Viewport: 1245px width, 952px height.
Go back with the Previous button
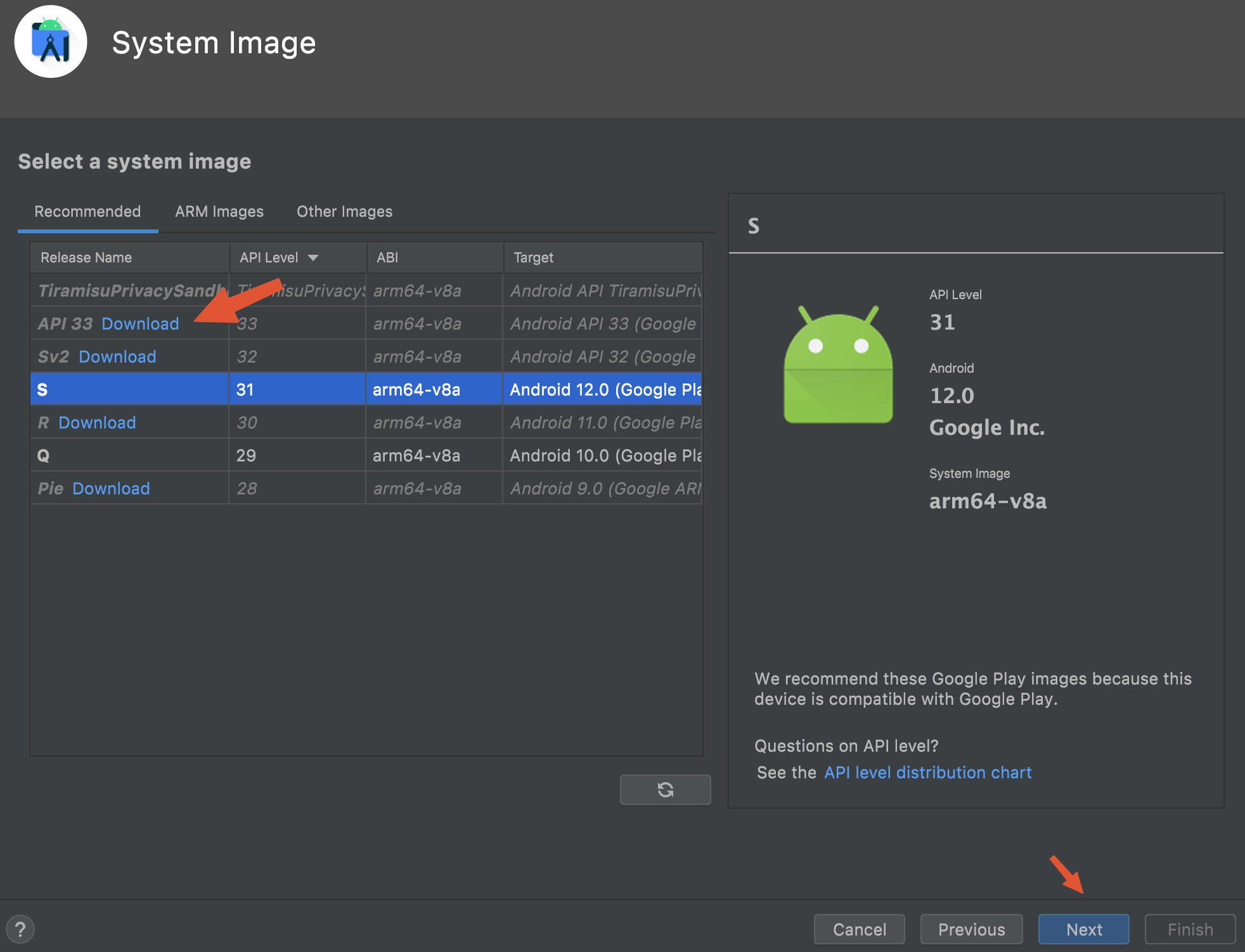click(x=971, y=929)
